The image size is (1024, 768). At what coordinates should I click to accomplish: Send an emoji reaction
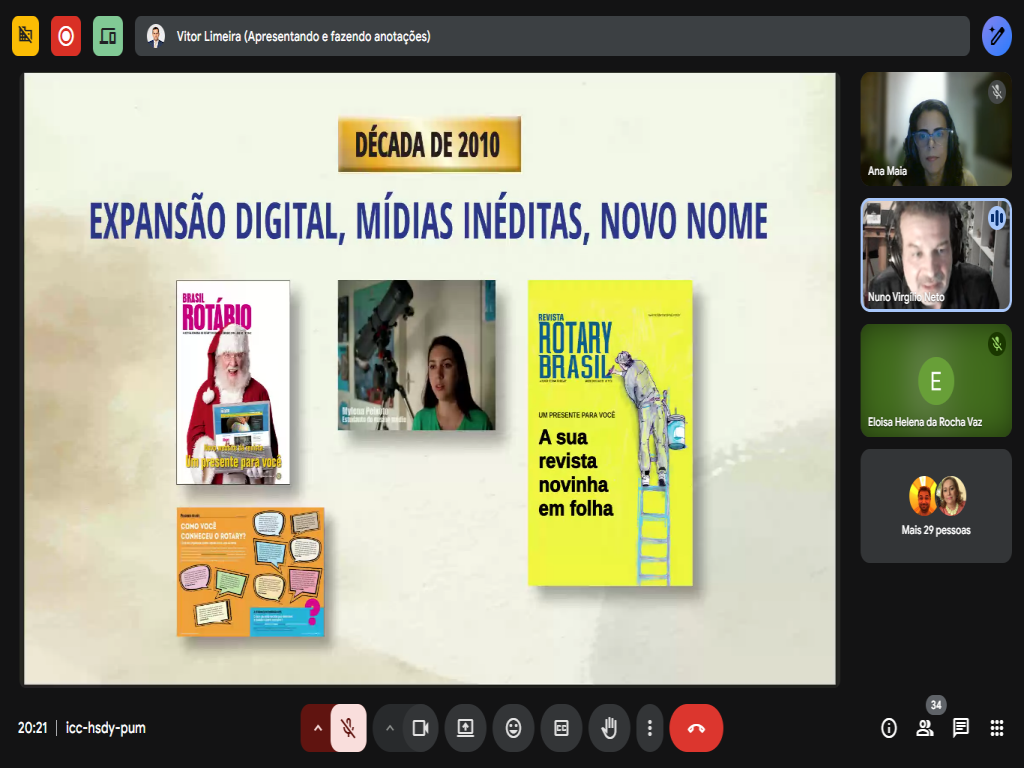pos(513,728)
